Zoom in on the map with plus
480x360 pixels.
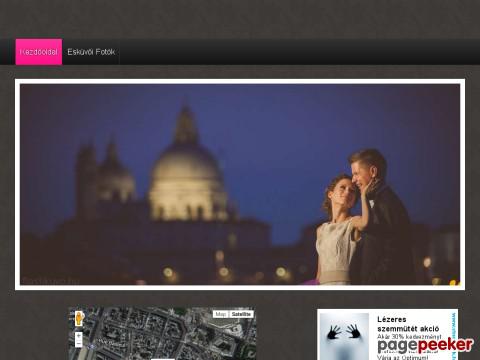click(78, 336)
